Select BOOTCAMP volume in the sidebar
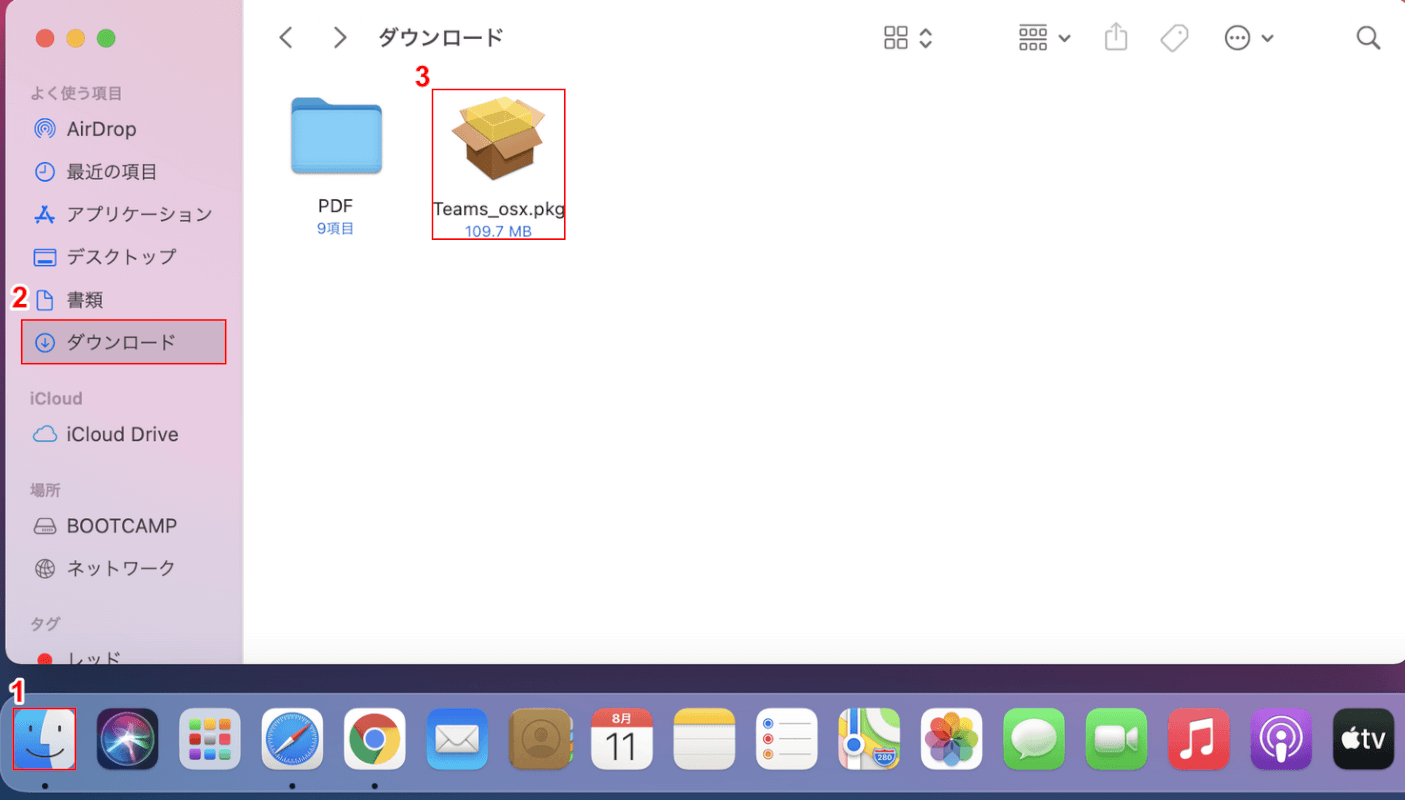 (124, 526)
